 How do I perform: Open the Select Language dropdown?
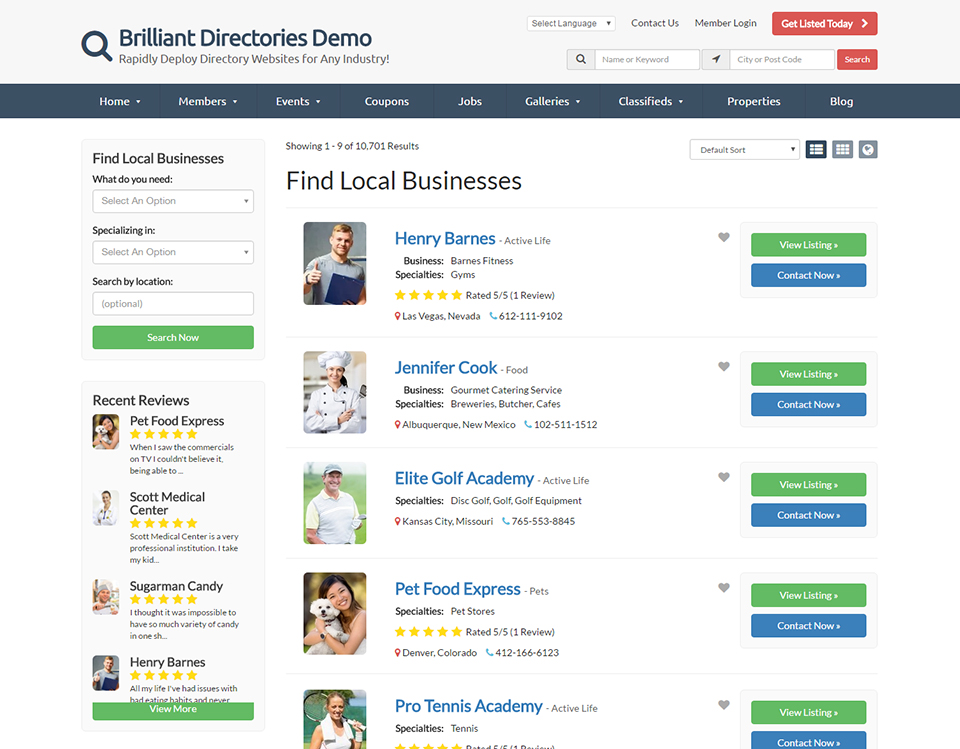571,23
